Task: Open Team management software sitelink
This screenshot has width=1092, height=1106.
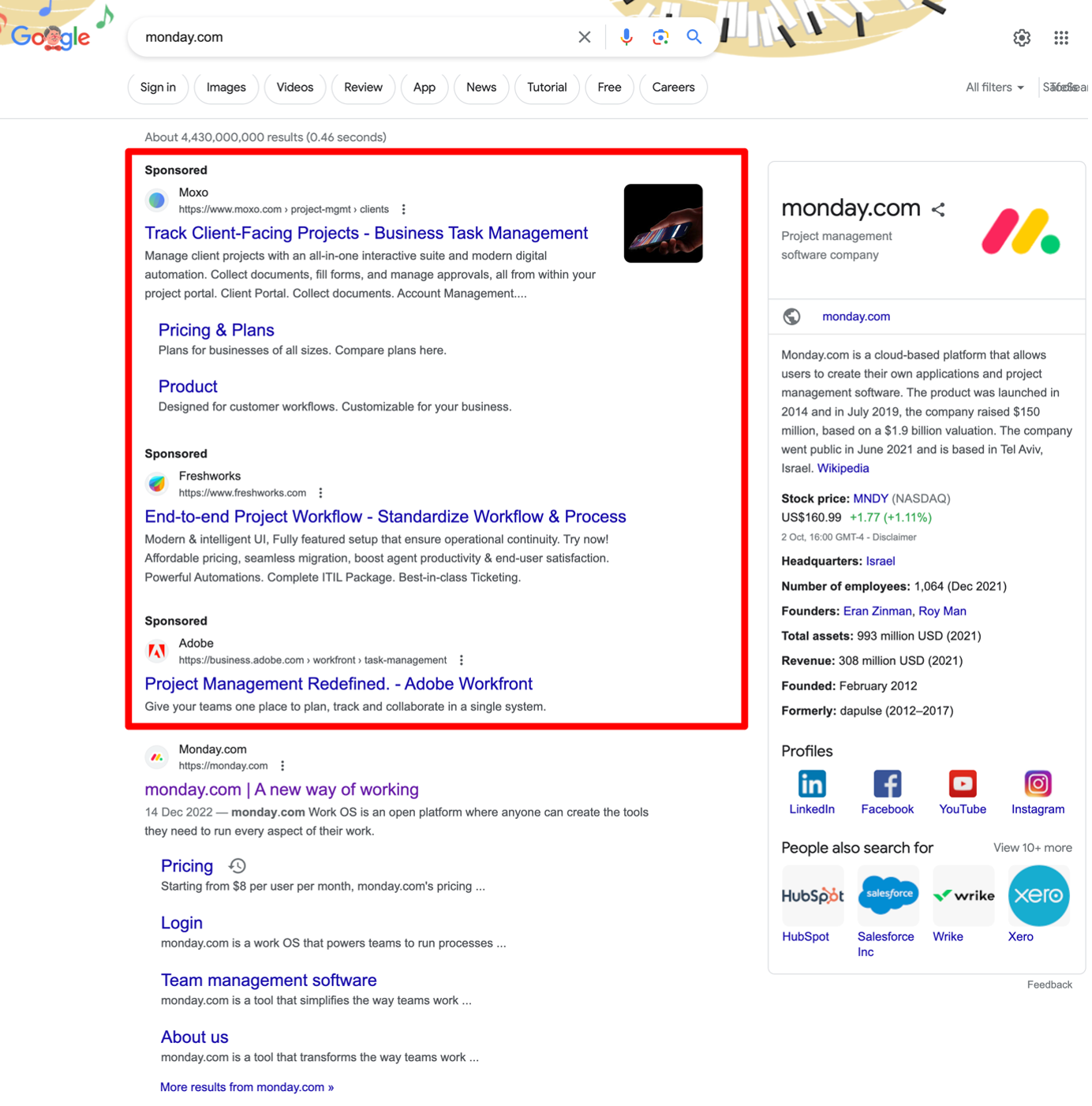Action: click(x=269, y=981)
